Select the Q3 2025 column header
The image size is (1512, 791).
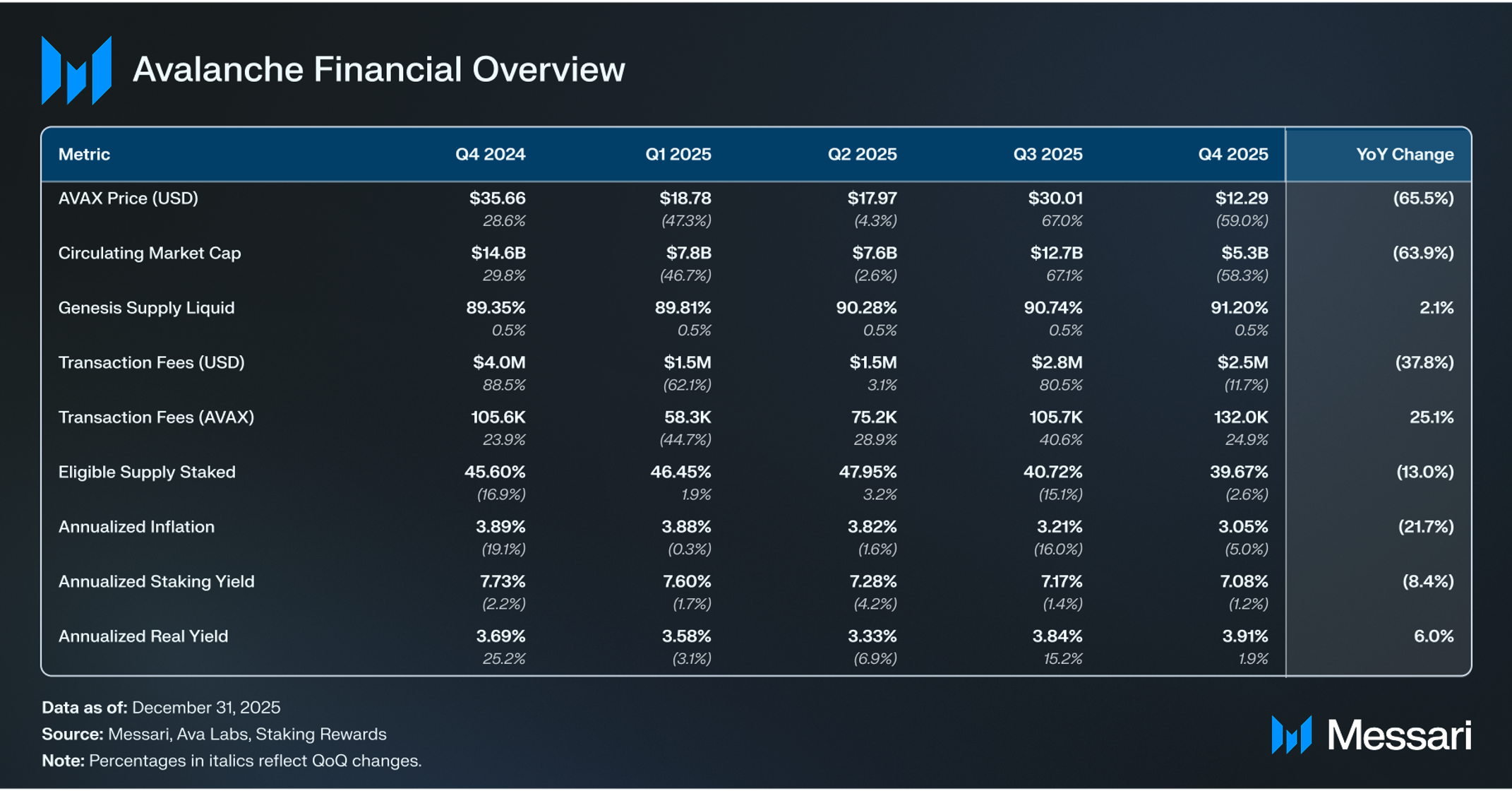[1048, 155]
